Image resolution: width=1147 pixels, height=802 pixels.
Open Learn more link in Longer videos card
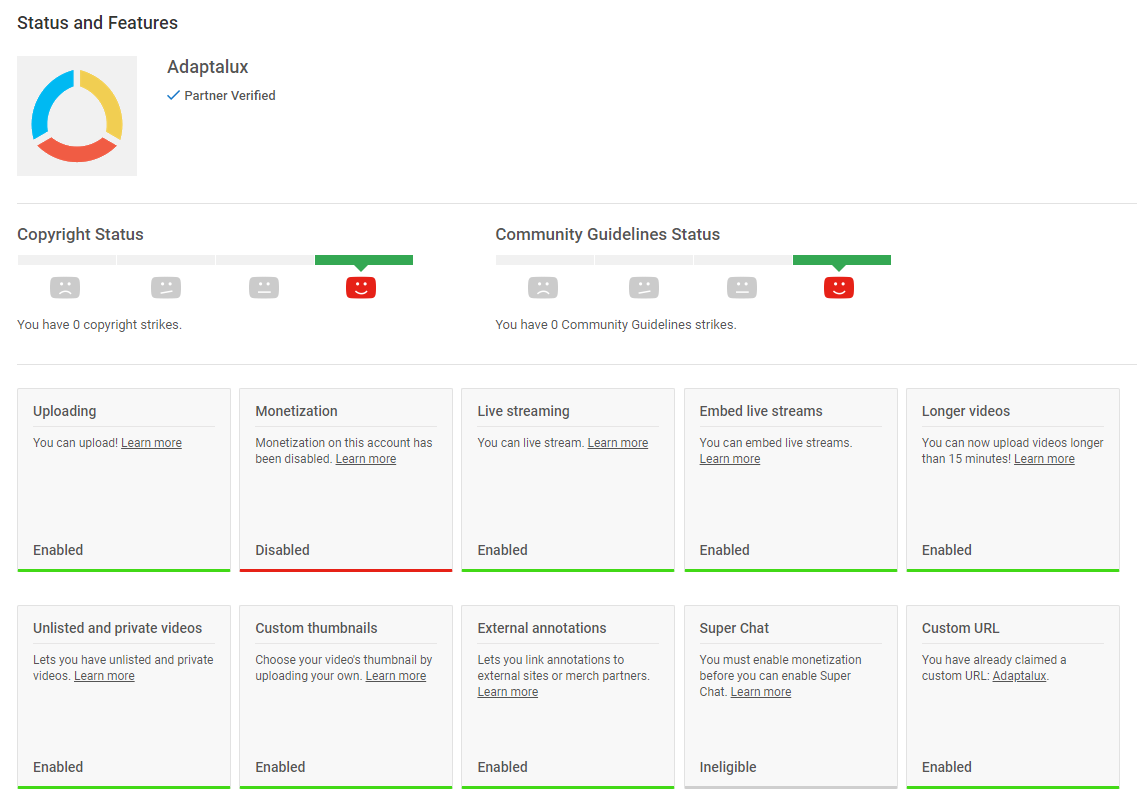tap(1044, 459)
